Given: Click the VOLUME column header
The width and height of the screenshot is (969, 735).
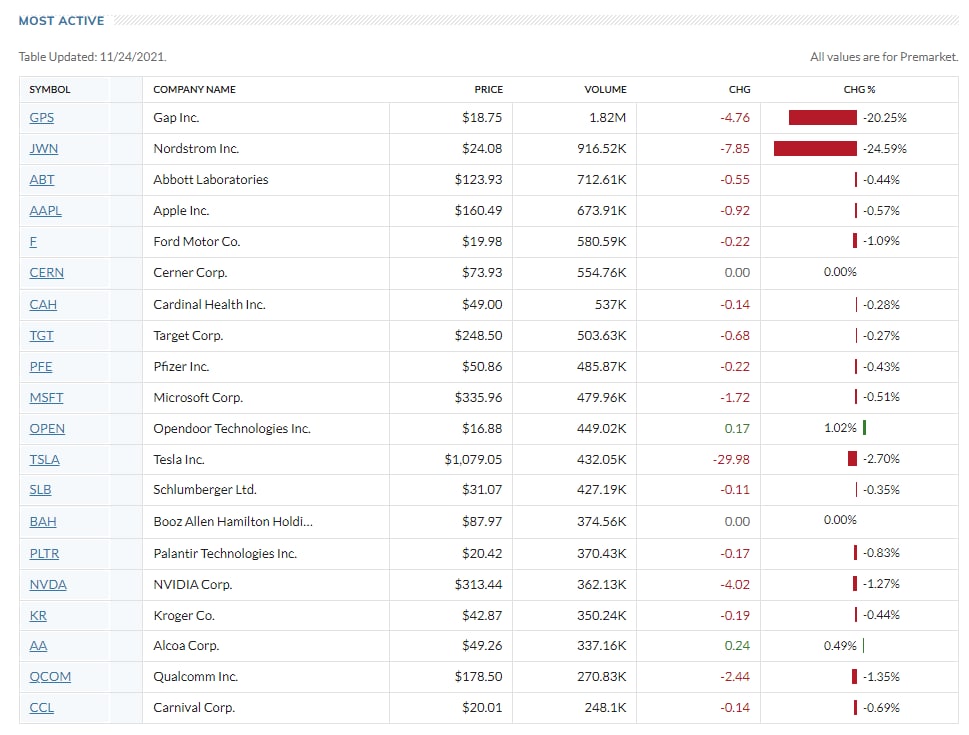Looking at the screenshot, I should coord(605,90).
